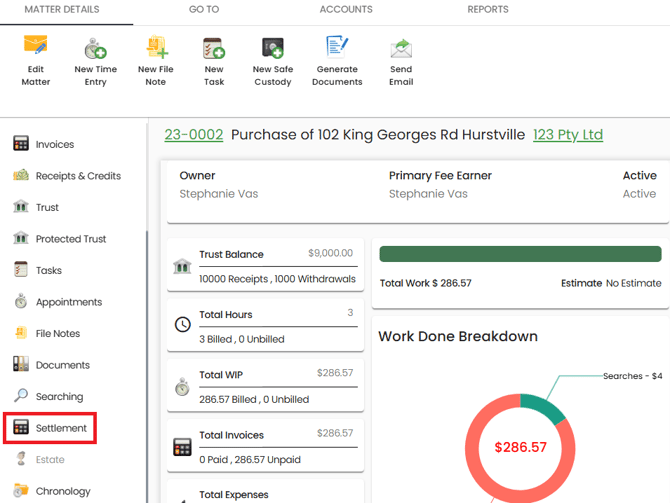Image resolution: width=670 pixels, height=503 pixels.
Task: Click matter number 23-0002 link
Action: 193,135
